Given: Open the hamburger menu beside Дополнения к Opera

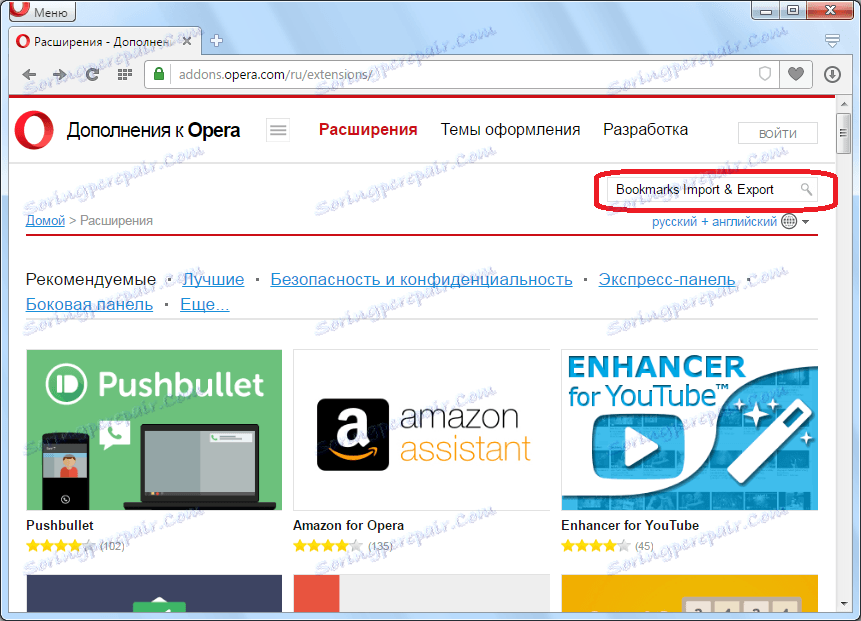Looking at the screenshot, I should [x=277, y=130].
